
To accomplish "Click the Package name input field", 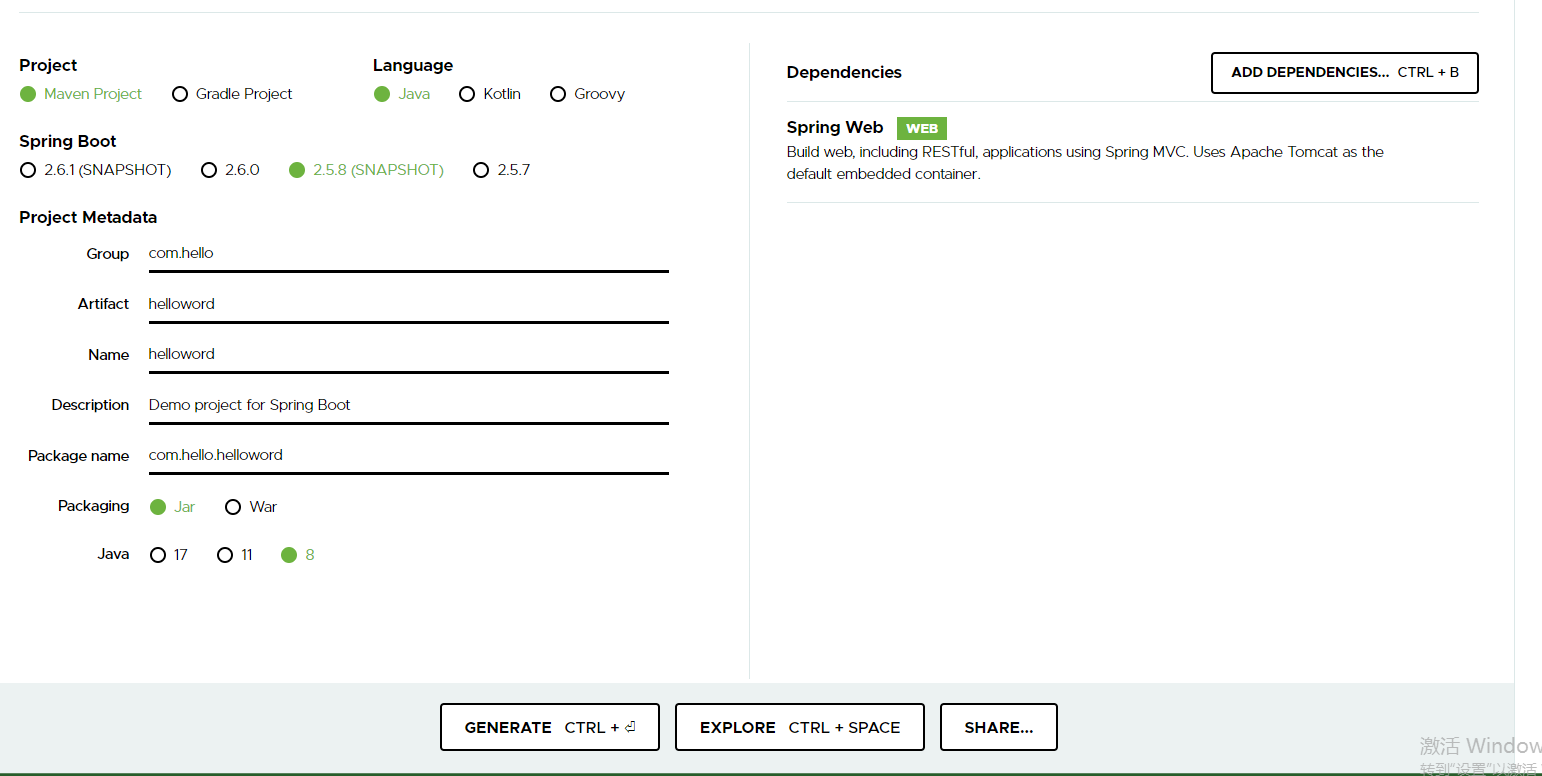I will click(408, 455).
